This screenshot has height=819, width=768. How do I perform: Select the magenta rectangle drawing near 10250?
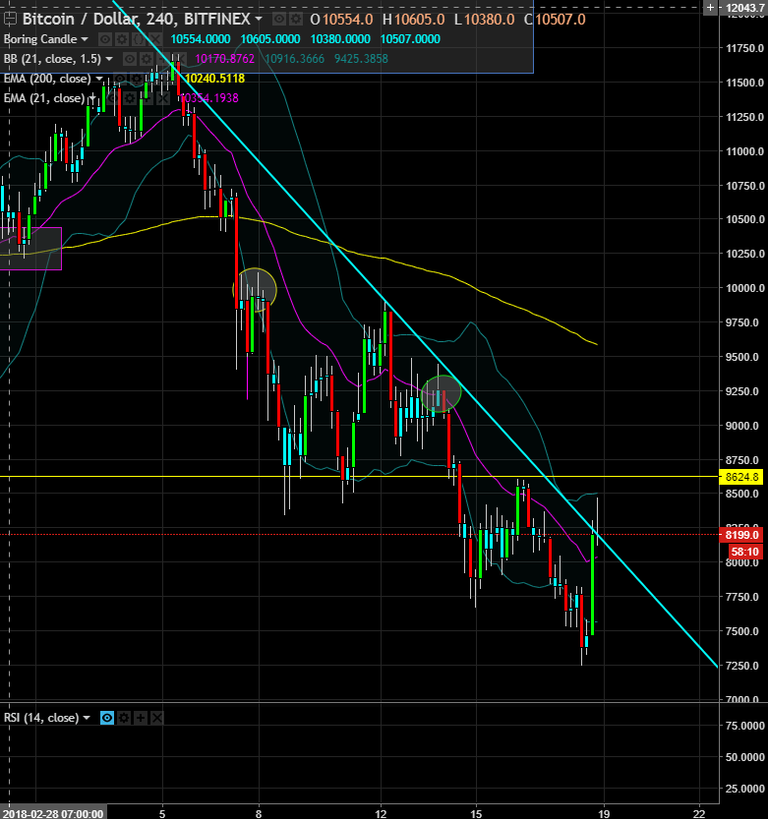[31, 249]
